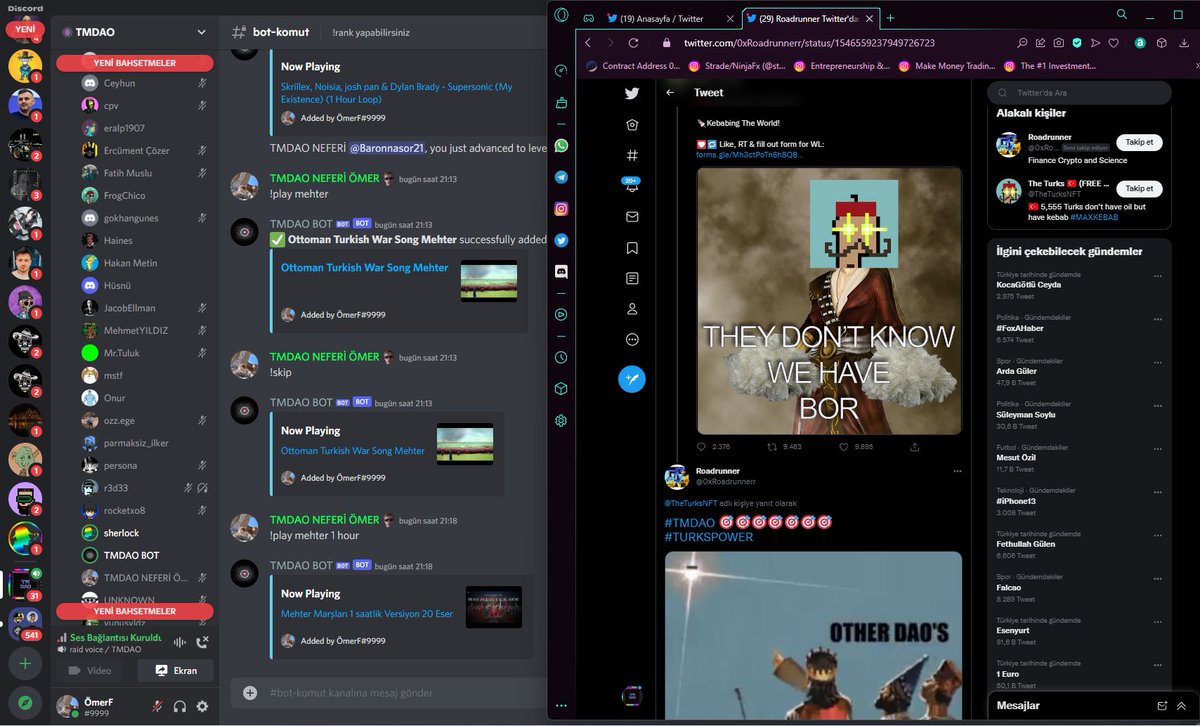The image size is (1200, 726).
Task: Toggle Opera ad blocker shield
Action: [x=1076, y=43]
